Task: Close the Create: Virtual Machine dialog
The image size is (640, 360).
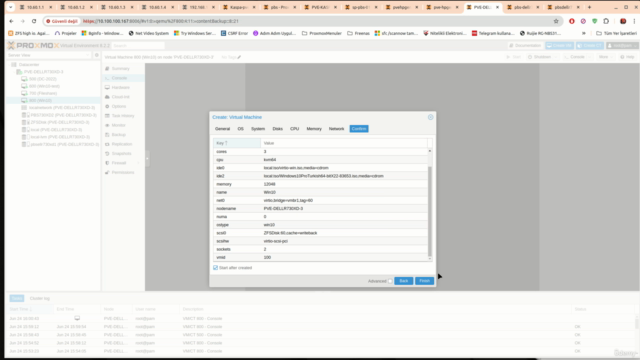Action: coord(430,117)
